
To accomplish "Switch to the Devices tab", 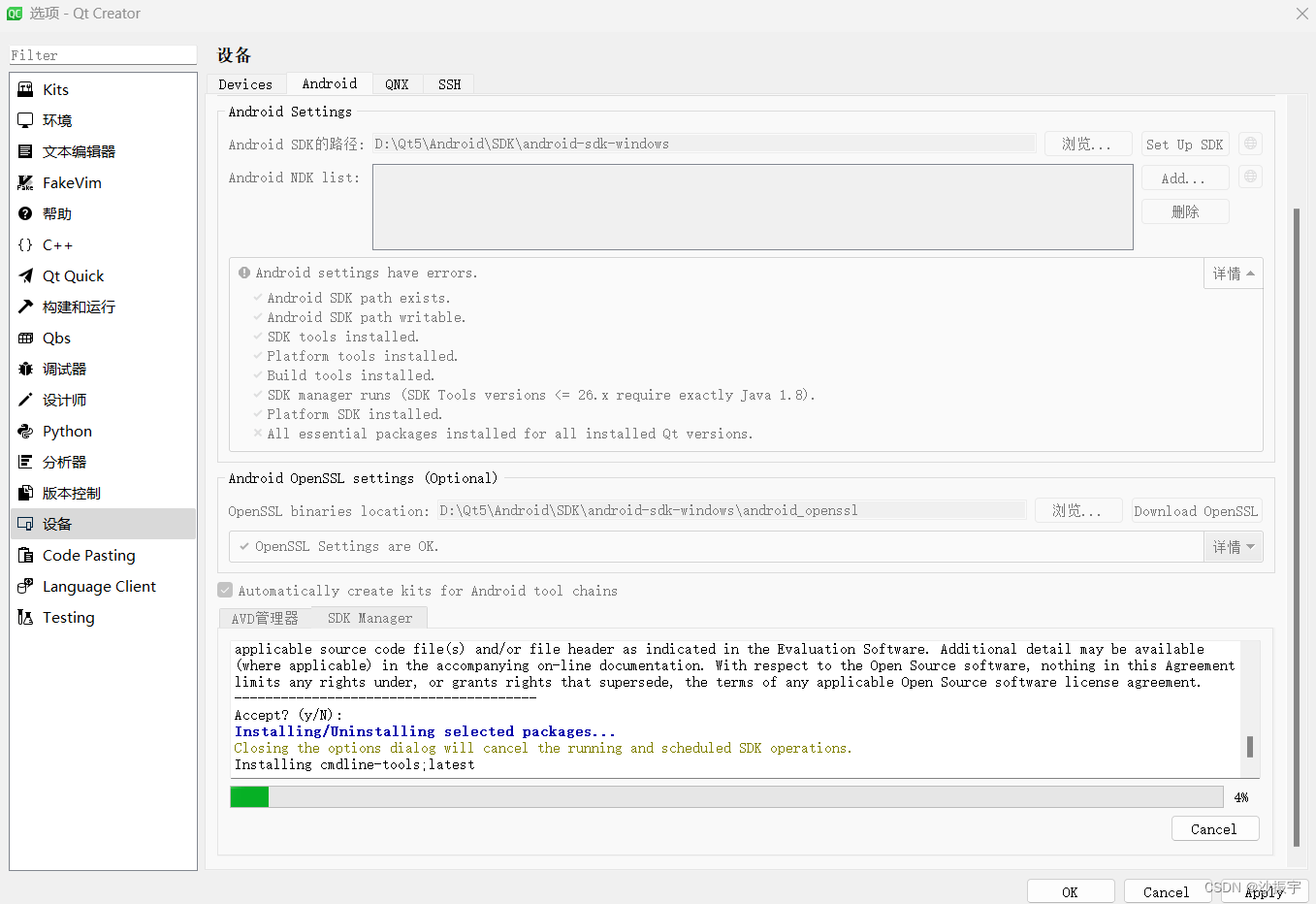I will [x=245, y=84].
